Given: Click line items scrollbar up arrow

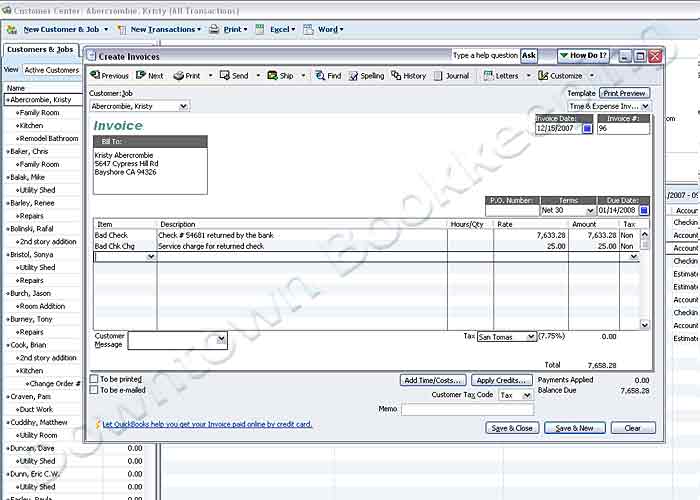Looking at the screenshot, I should [644, 234].
